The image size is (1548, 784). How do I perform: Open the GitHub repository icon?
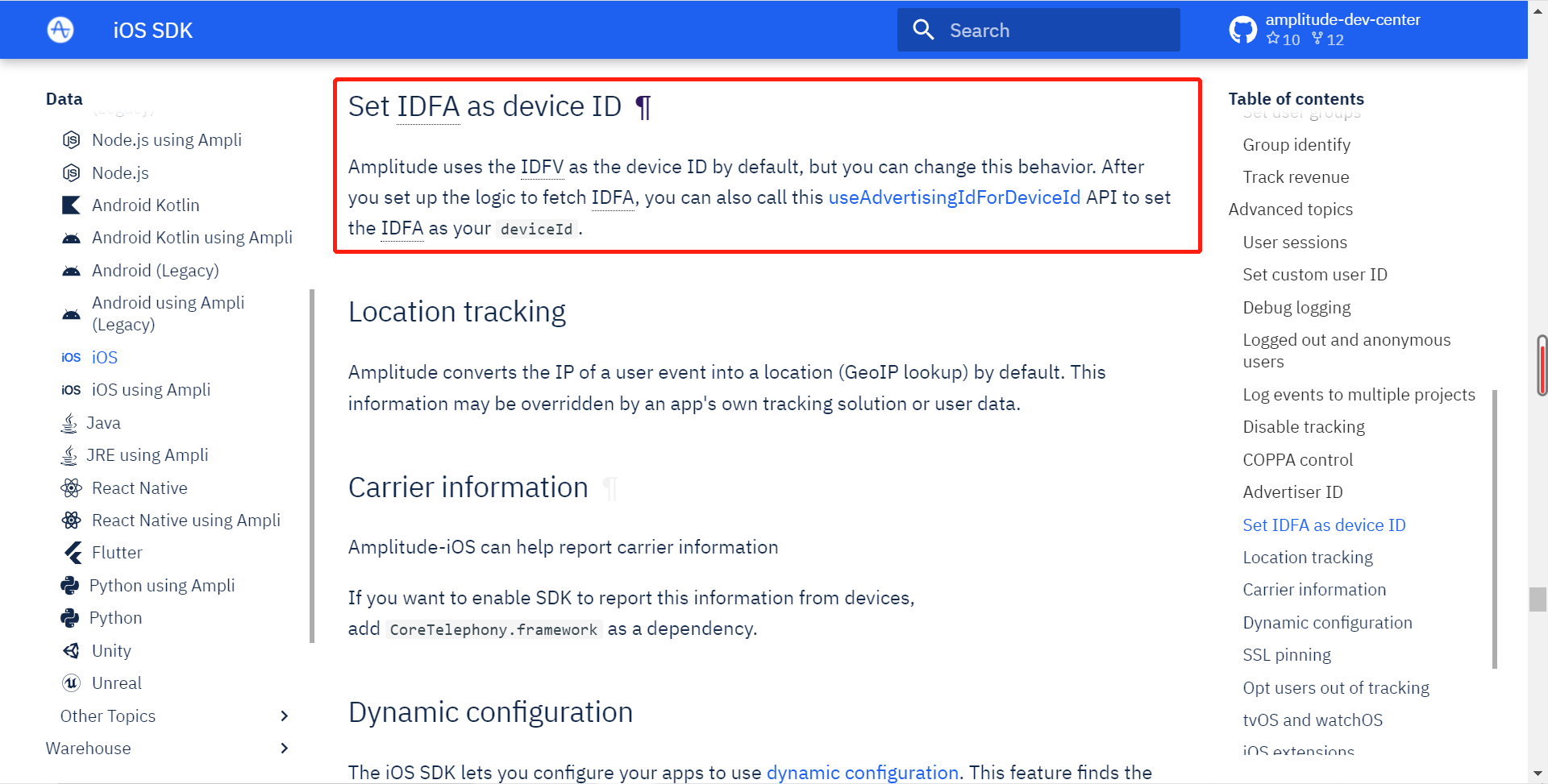point(1242,30)
